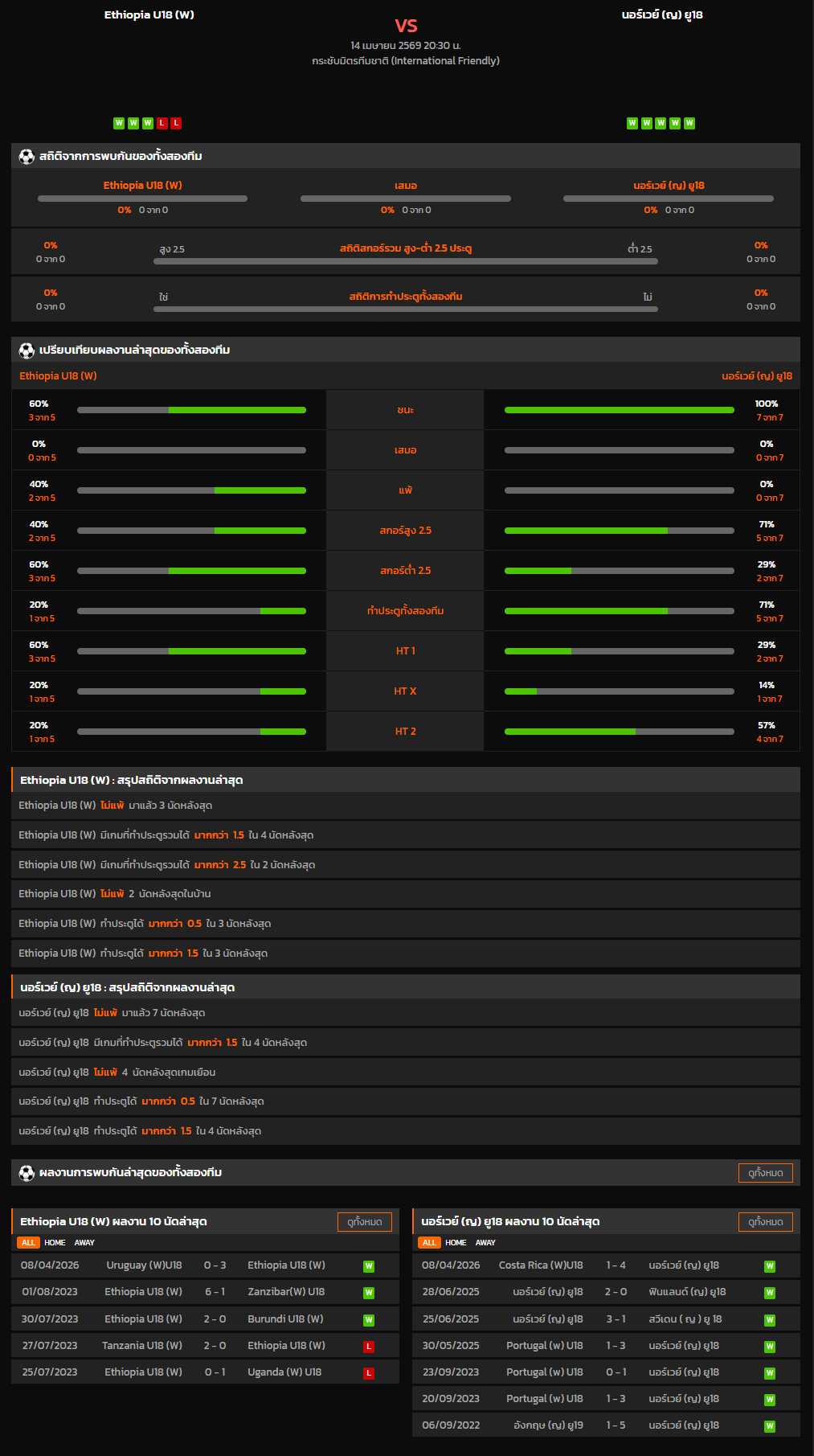Select HOME filter in Norway last matches
Viewport: 814px width, 1456px height.
click(x=456, y=1243)
